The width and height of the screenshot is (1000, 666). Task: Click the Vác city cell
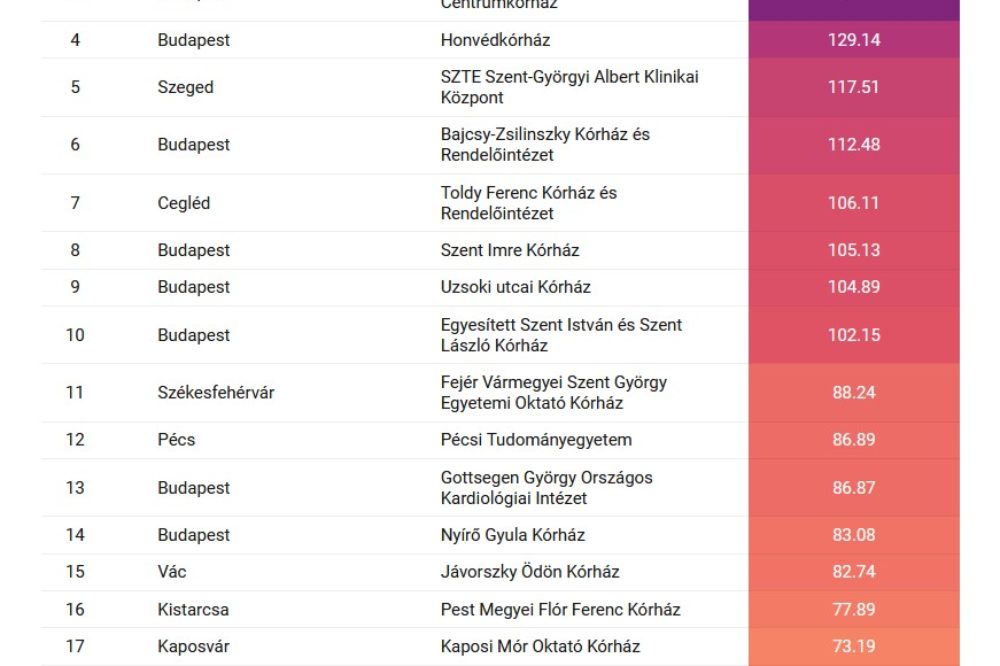click(x=172, y=572)
